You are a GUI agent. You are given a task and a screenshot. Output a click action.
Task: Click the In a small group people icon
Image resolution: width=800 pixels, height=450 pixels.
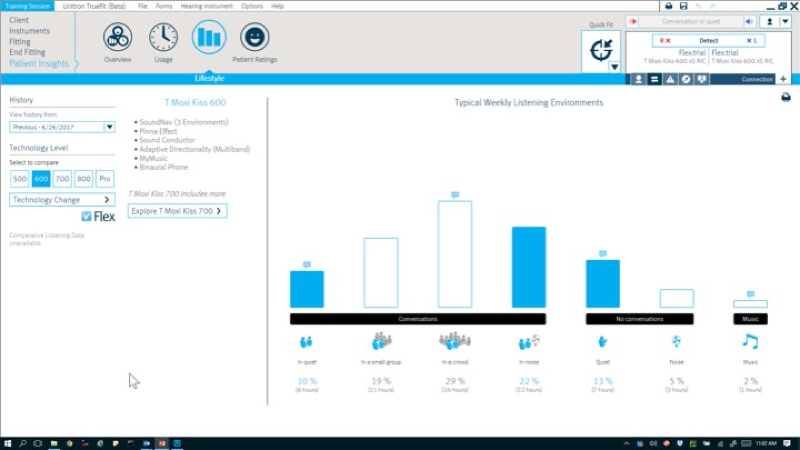point(381,341)
